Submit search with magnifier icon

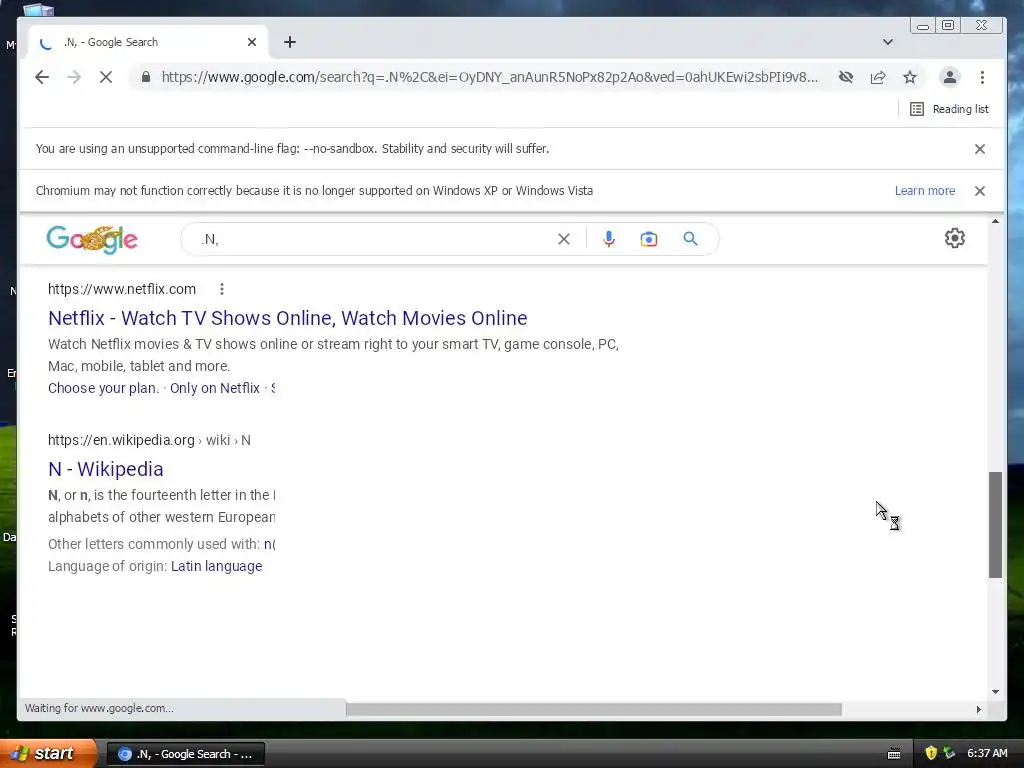coord(690,239)
